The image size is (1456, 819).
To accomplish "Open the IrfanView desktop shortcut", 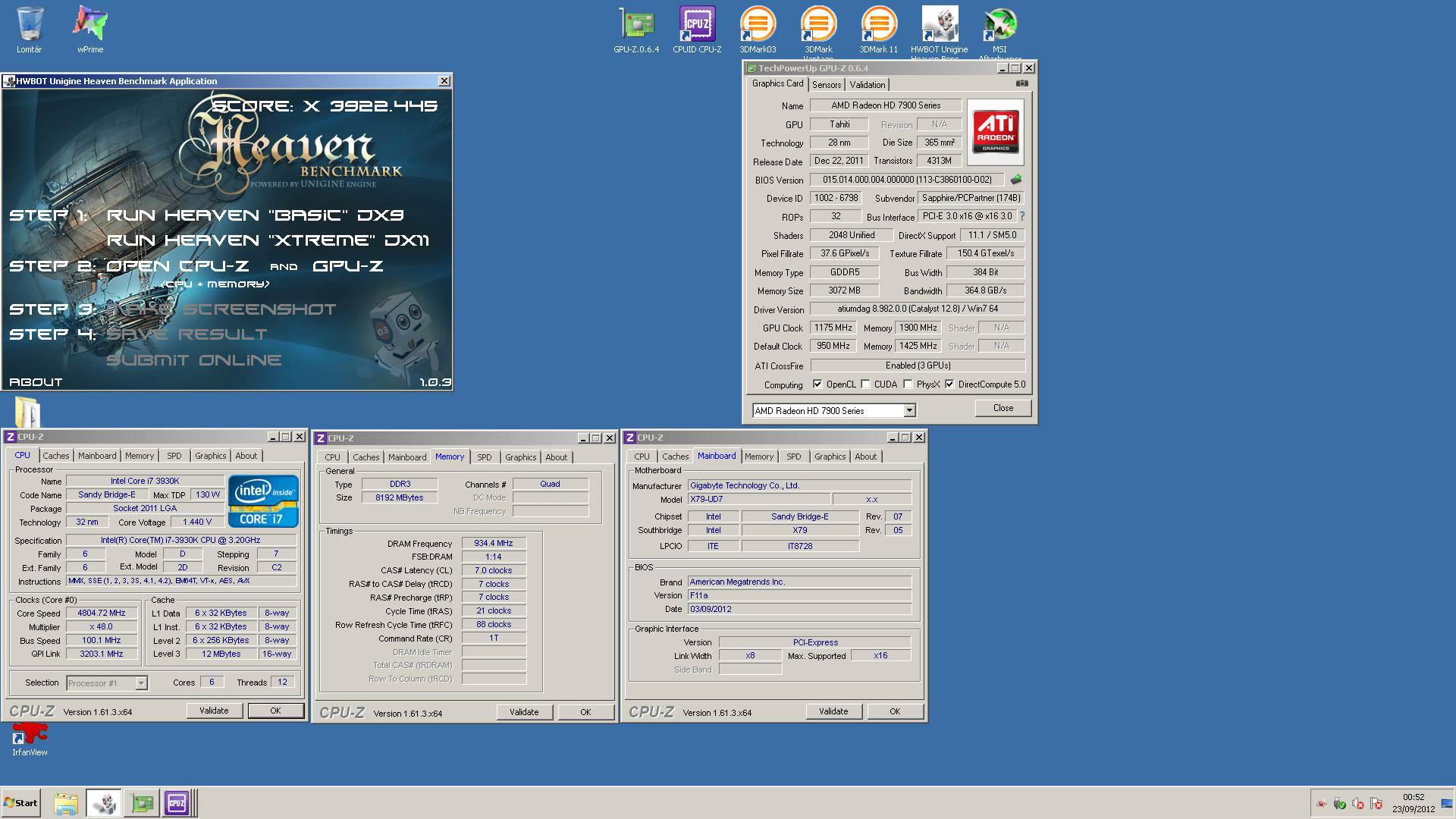I will pos(30,739).
